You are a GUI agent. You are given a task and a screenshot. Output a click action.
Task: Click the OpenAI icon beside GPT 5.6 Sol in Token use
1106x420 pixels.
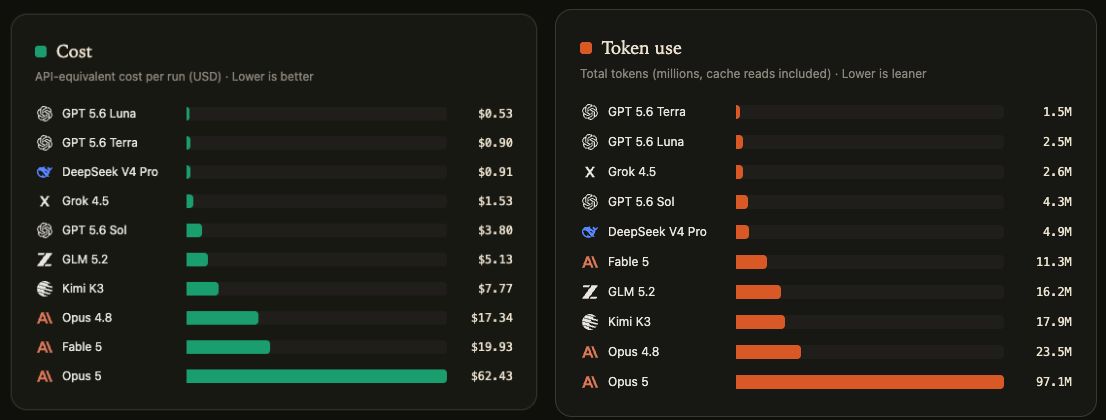point(590,202)
